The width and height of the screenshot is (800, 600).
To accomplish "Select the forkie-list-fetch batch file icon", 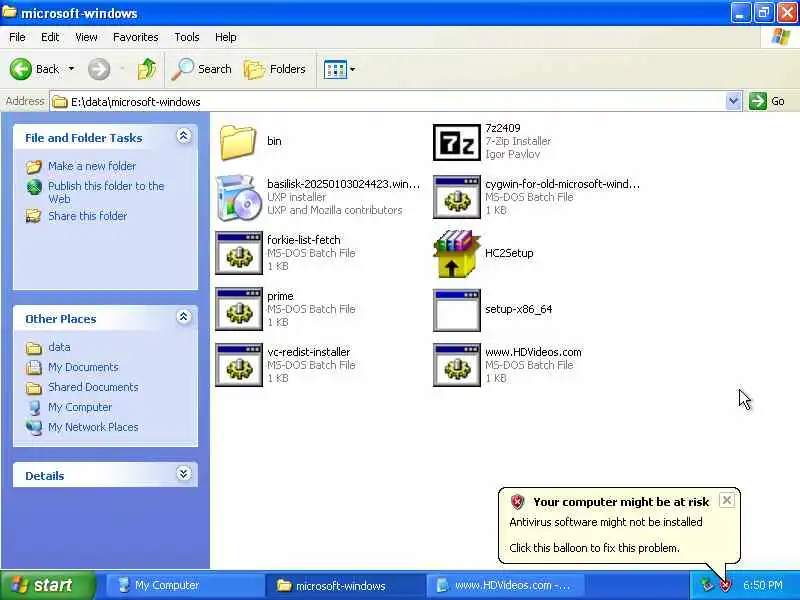I will tap(239, 253).
